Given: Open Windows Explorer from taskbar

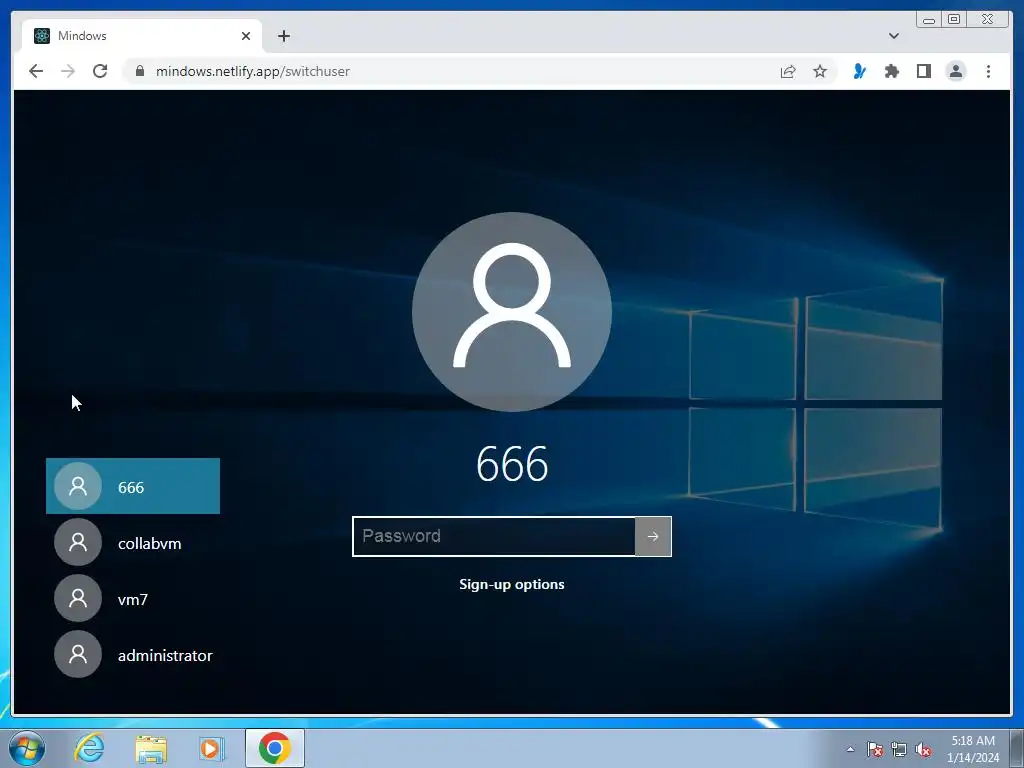Looking at the screenshot, I should (x=151, y=748).
